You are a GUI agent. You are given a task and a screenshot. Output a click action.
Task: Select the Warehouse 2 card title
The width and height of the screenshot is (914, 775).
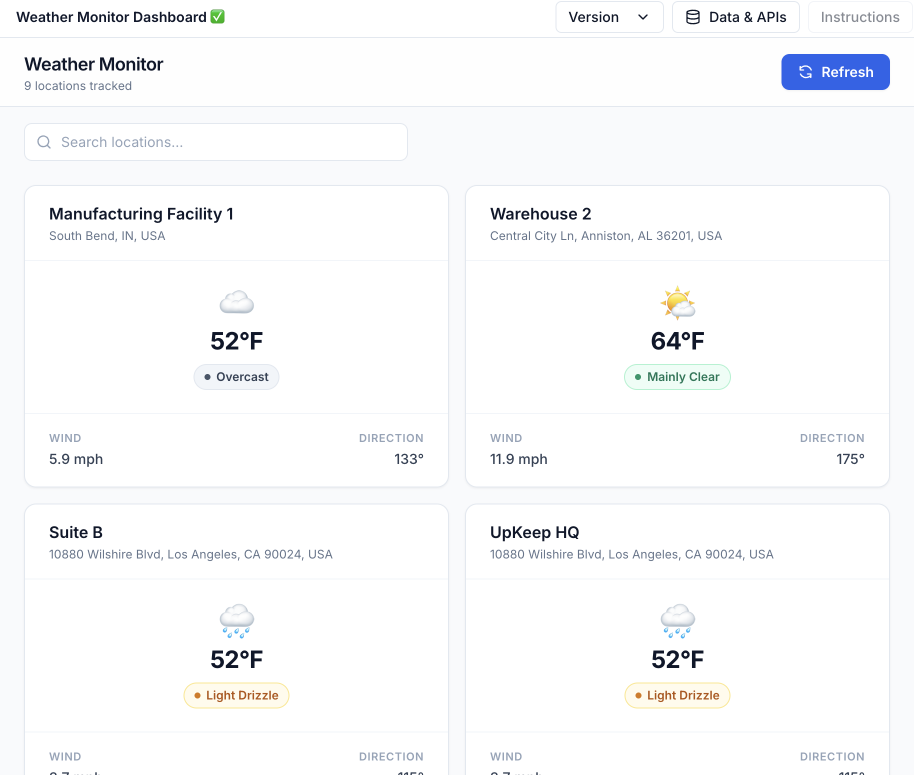coord(541,214)
